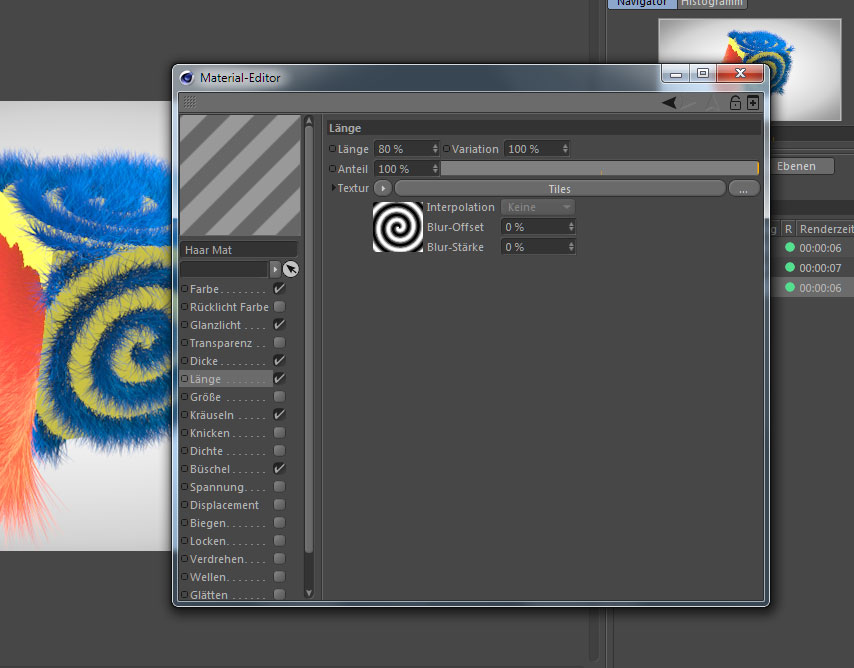Select the Wellen channel label
The width and height of the screenshot is (854, 668).
coord(208,576)
